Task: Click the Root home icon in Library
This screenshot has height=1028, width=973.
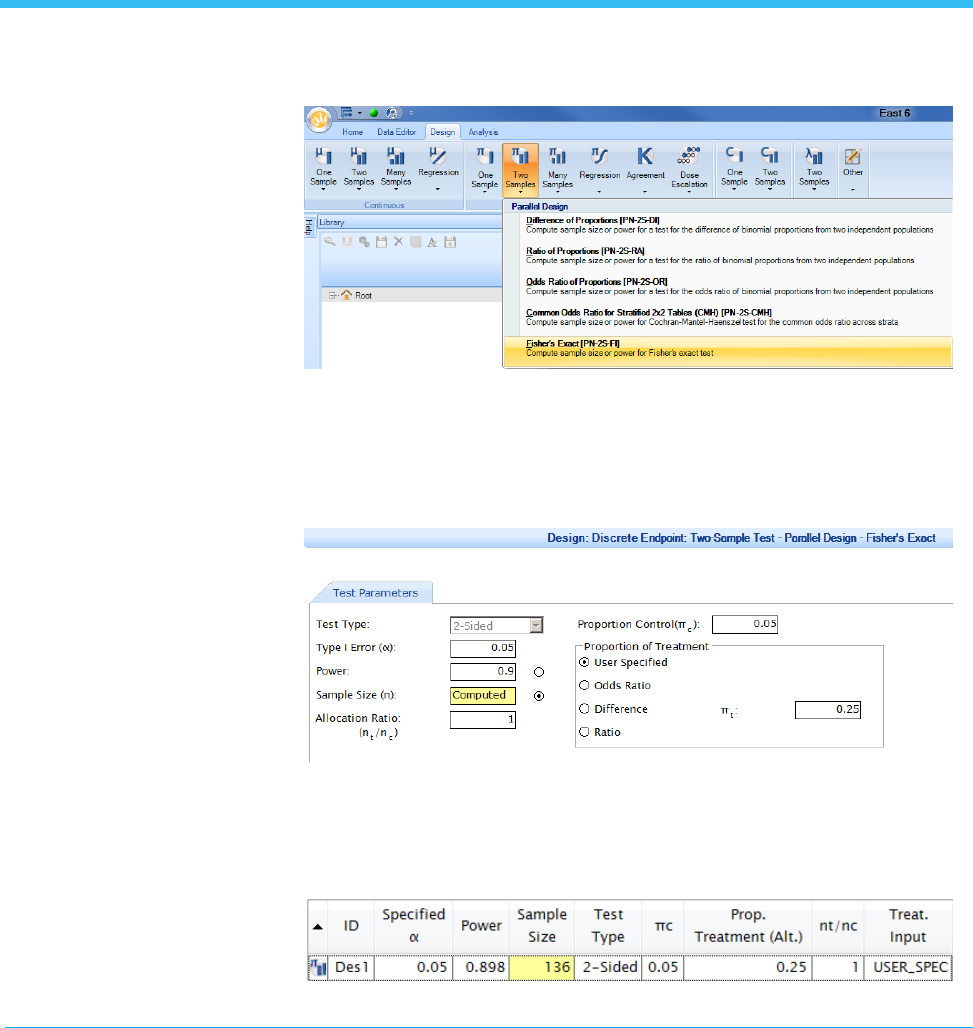Action: (x=347, y=295)
